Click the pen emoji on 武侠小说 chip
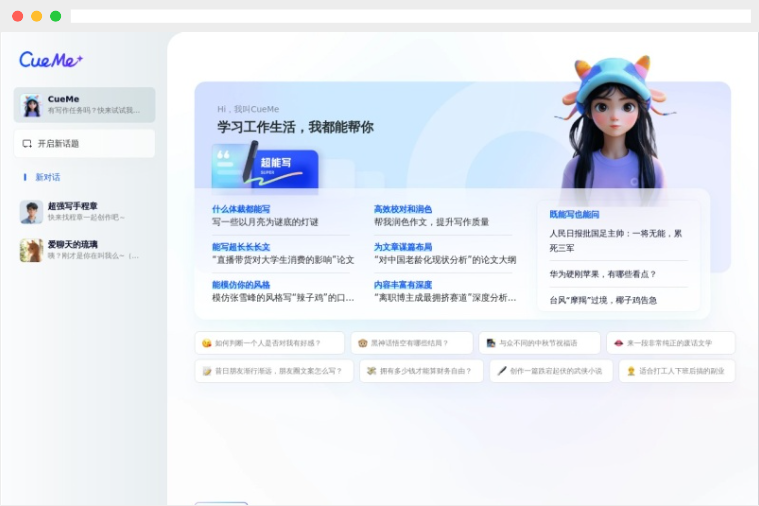Screen dimensions: 759x506 pos(502,371)
